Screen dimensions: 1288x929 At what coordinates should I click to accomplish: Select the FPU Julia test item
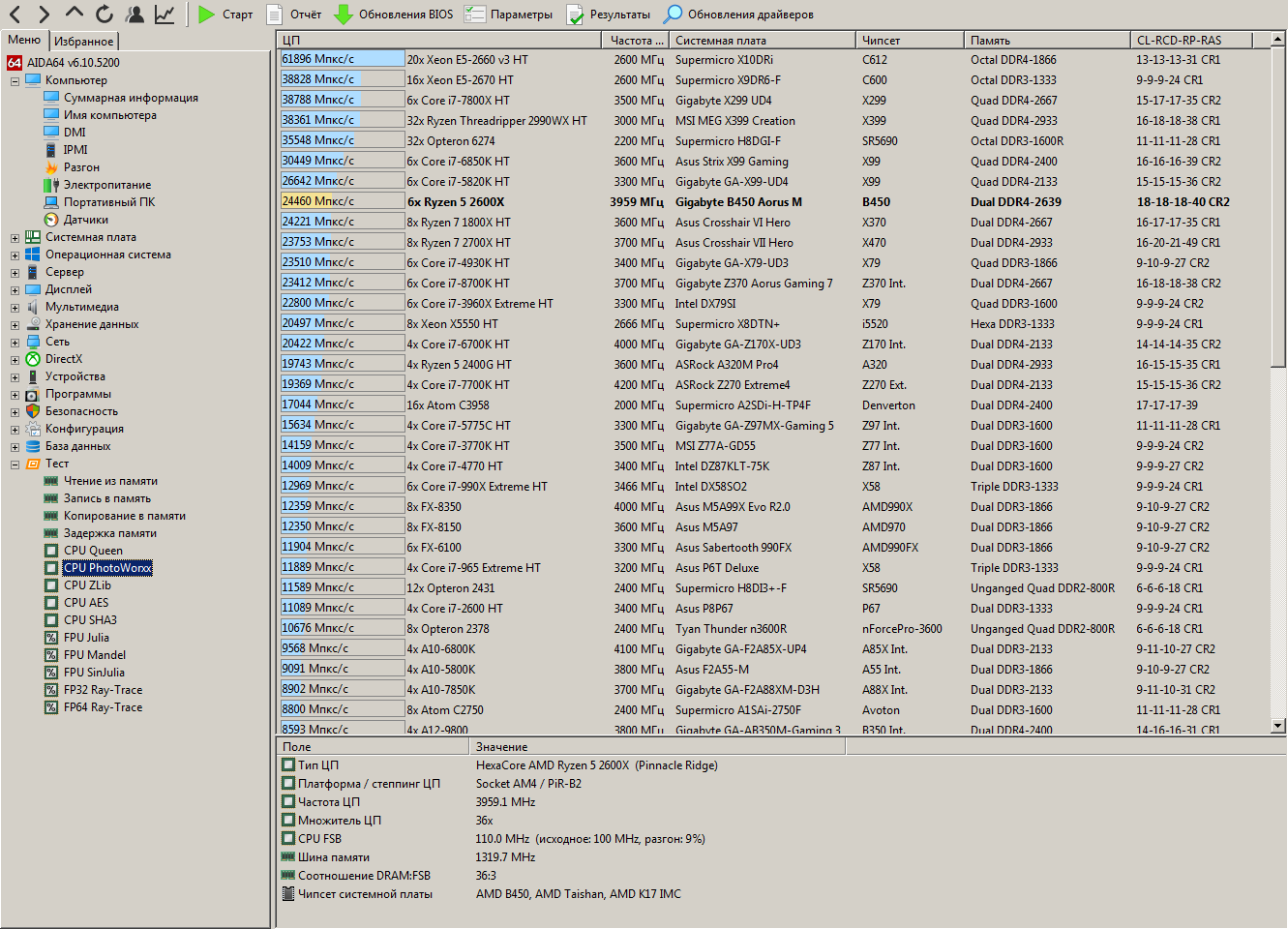pos(86,638)
